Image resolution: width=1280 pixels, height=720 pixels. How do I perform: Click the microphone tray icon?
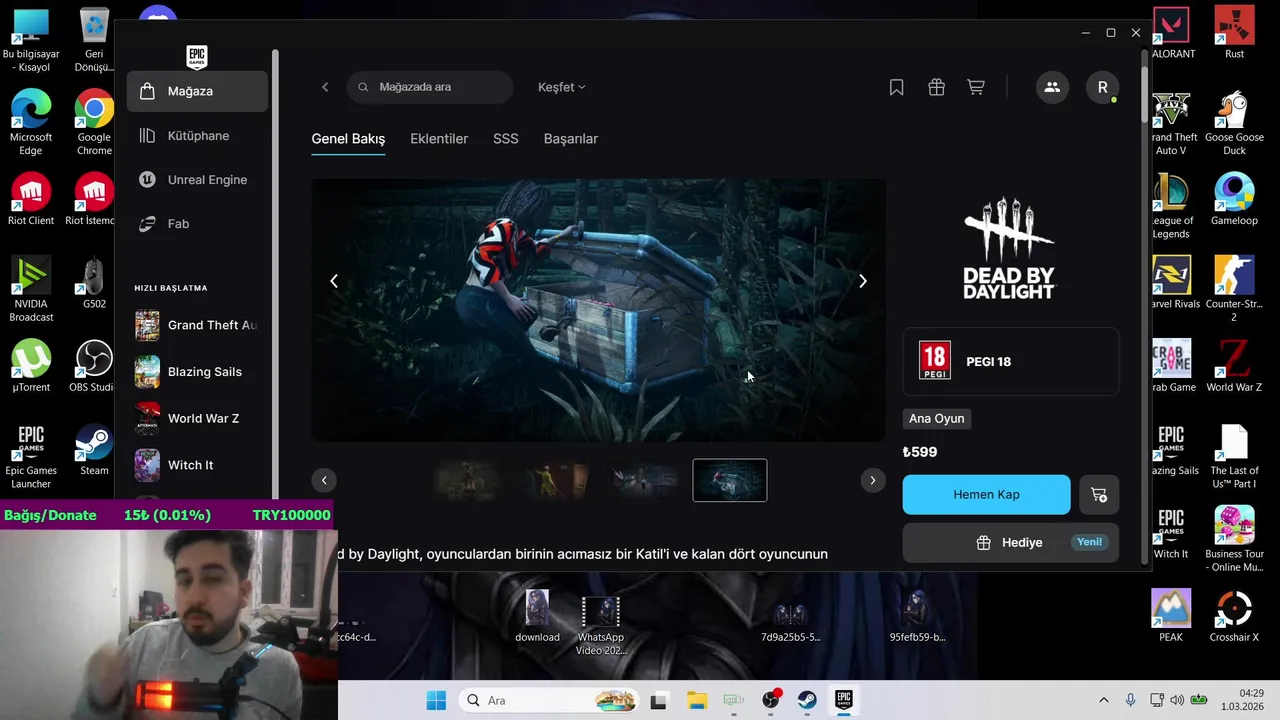tap(1131, 700)
